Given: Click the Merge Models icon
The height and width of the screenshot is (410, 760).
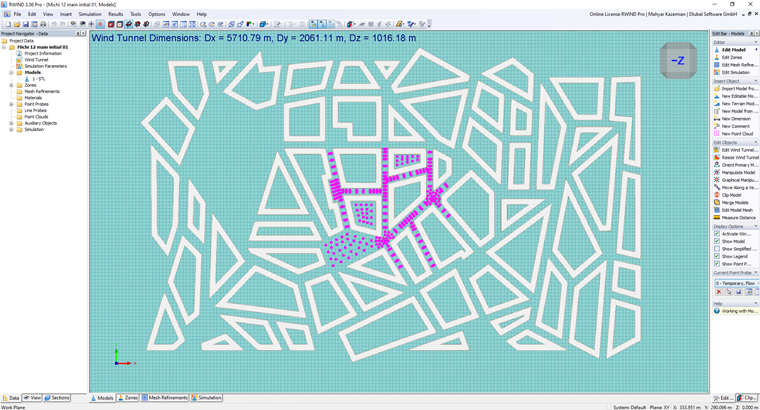Looking at the screenshot, I should 717,203.
